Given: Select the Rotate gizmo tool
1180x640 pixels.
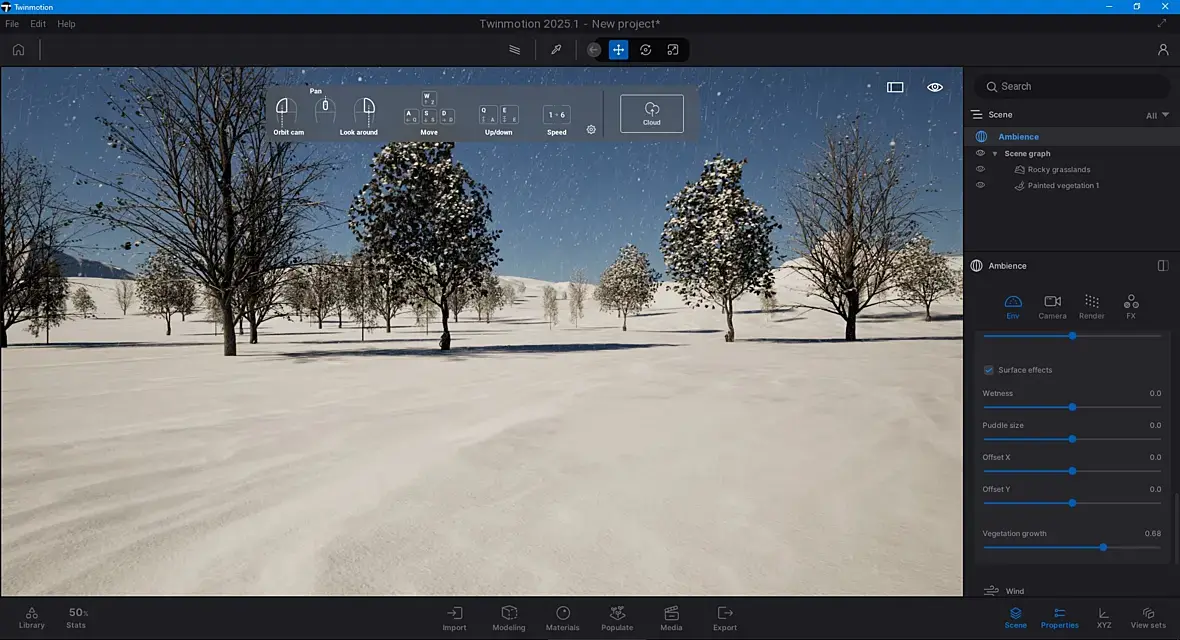Looking at the screenshot, I should coord(646,50).
